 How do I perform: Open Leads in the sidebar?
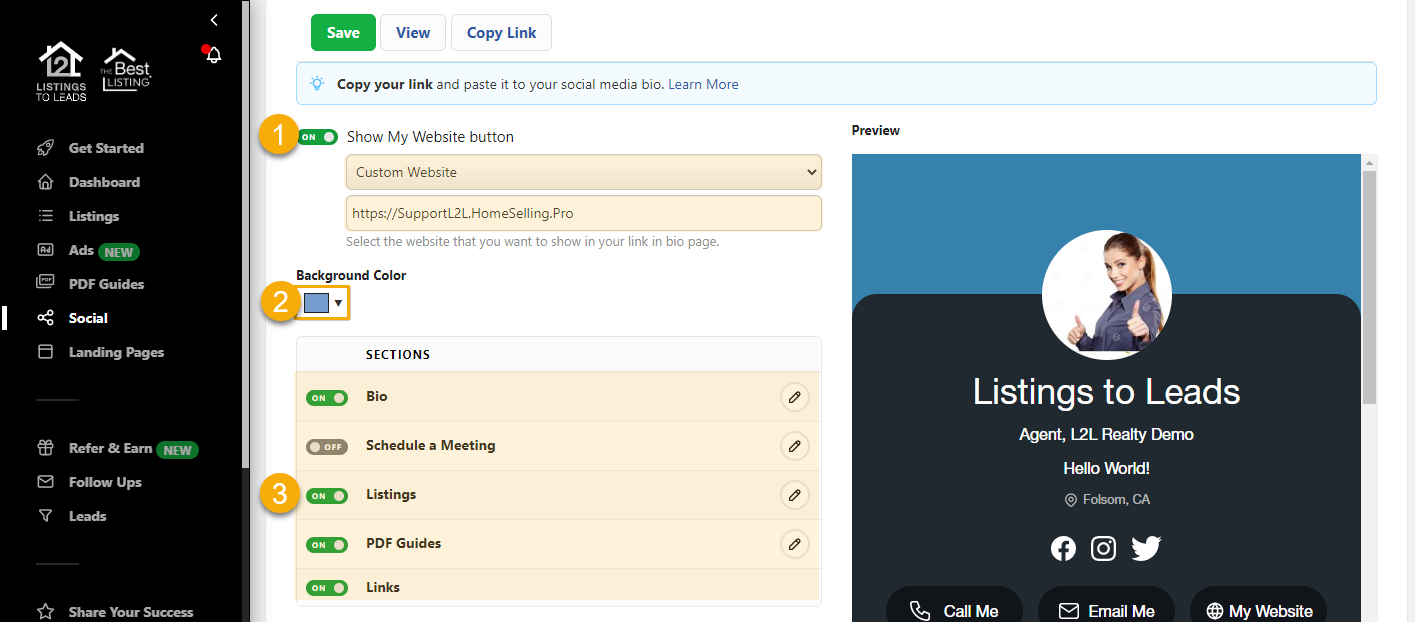87,516
